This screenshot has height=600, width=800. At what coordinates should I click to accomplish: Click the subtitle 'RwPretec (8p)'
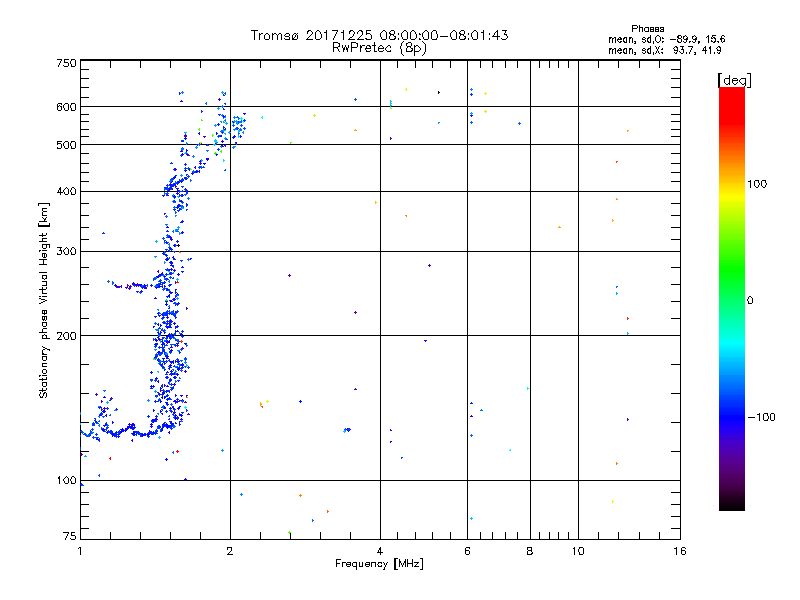point(379,48)
